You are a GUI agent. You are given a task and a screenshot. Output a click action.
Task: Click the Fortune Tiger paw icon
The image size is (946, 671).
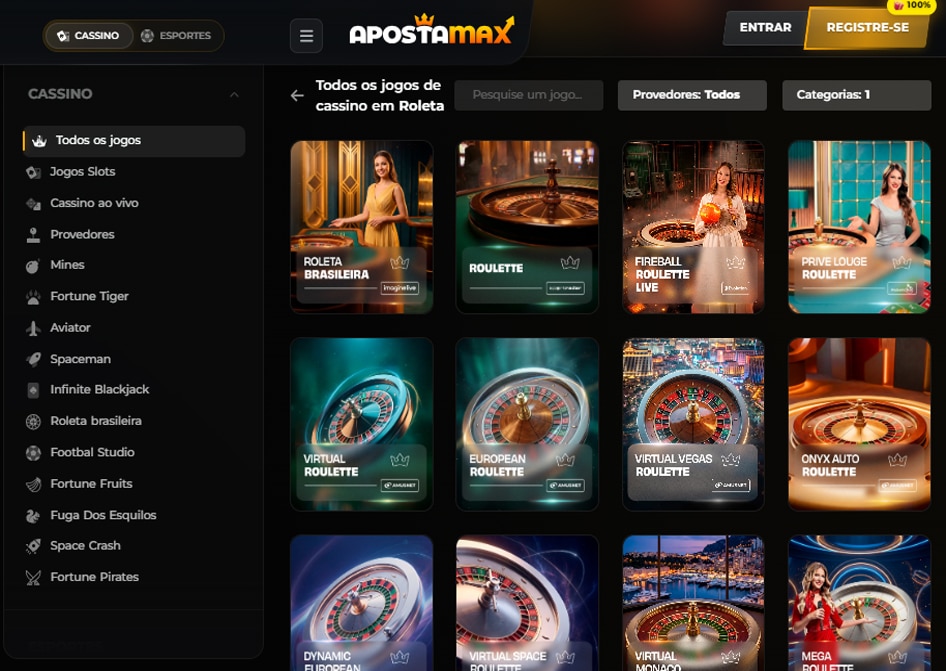[x=33, y=297]
